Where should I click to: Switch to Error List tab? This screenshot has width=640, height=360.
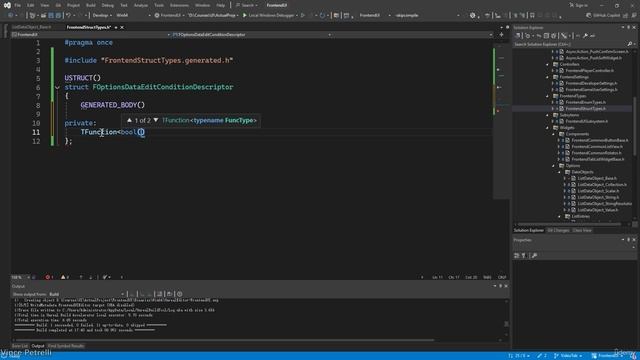tap(20, 346)
